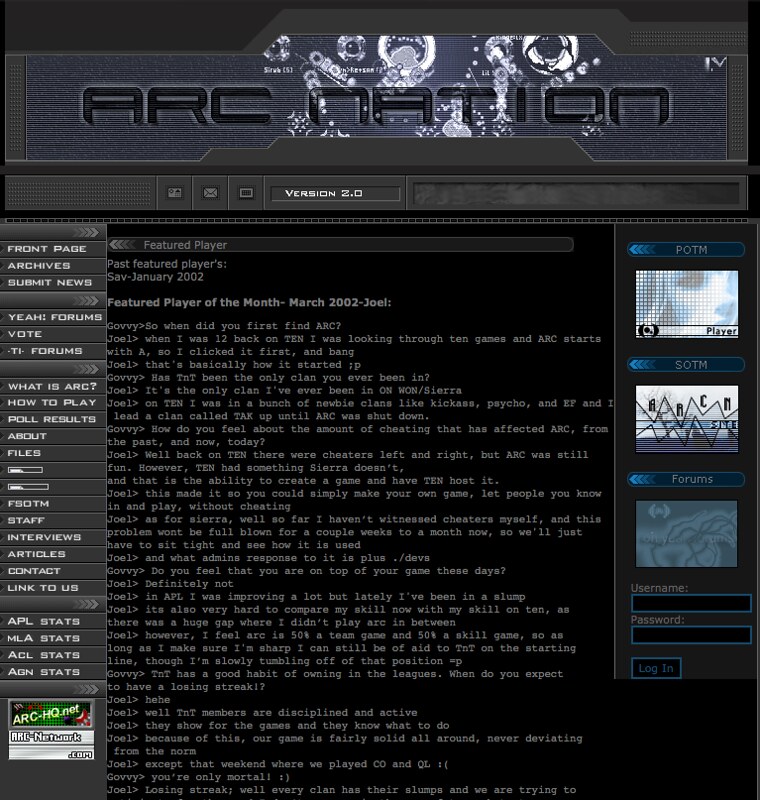Click the third toolbar icon beside Version 2.0
Screen dimensions: 760x800
(x=246, y=193)
